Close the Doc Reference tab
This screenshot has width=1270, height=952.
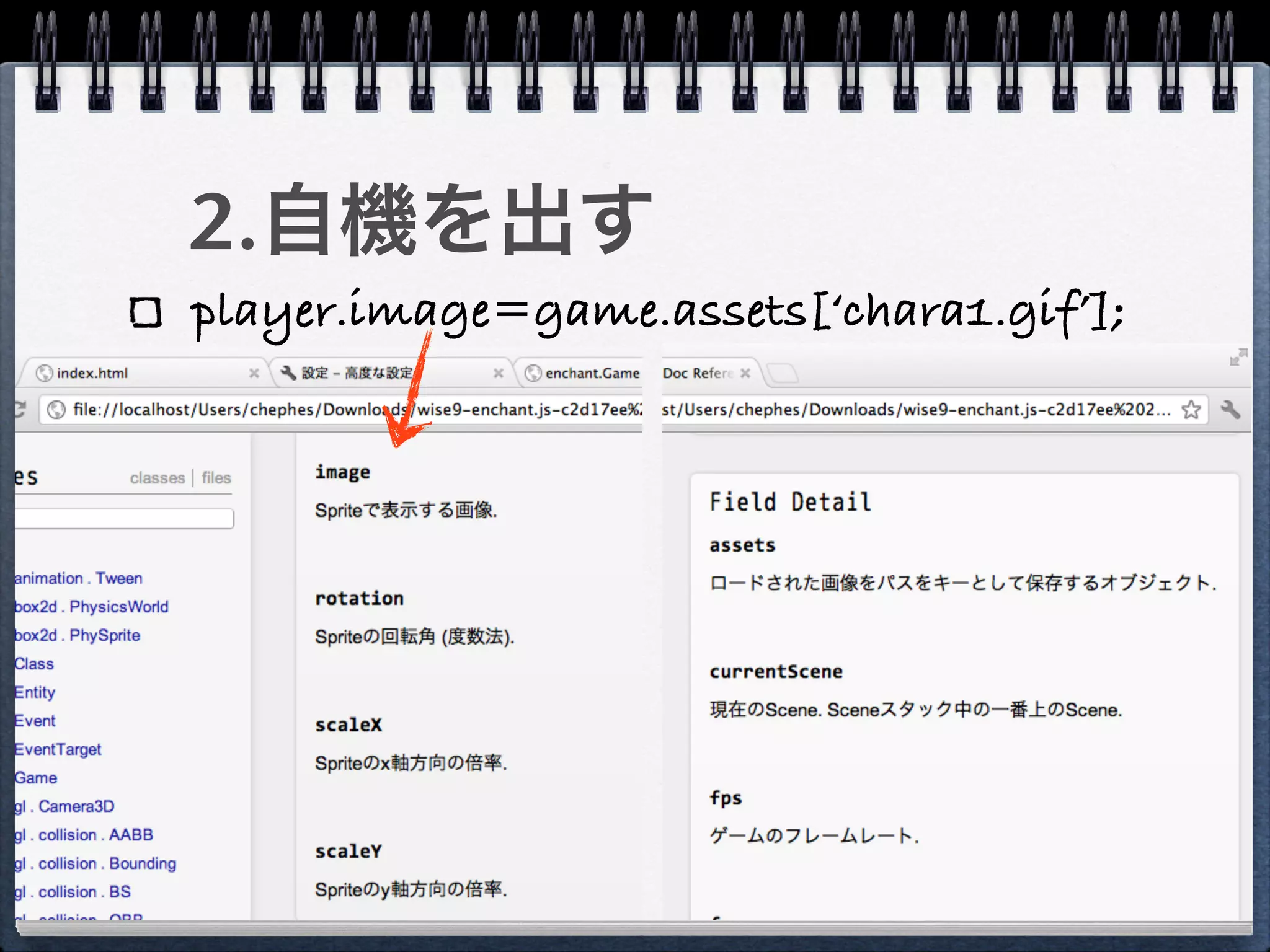point(745,373)
